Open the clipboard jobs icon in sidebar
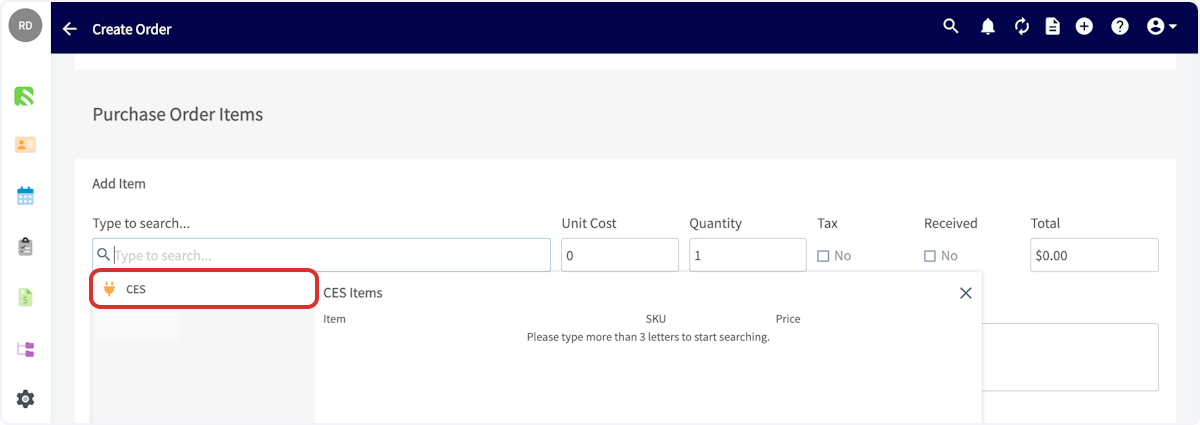Image resolution: width=1200 pixels, height=425 pixels. (x=25, y=246)
